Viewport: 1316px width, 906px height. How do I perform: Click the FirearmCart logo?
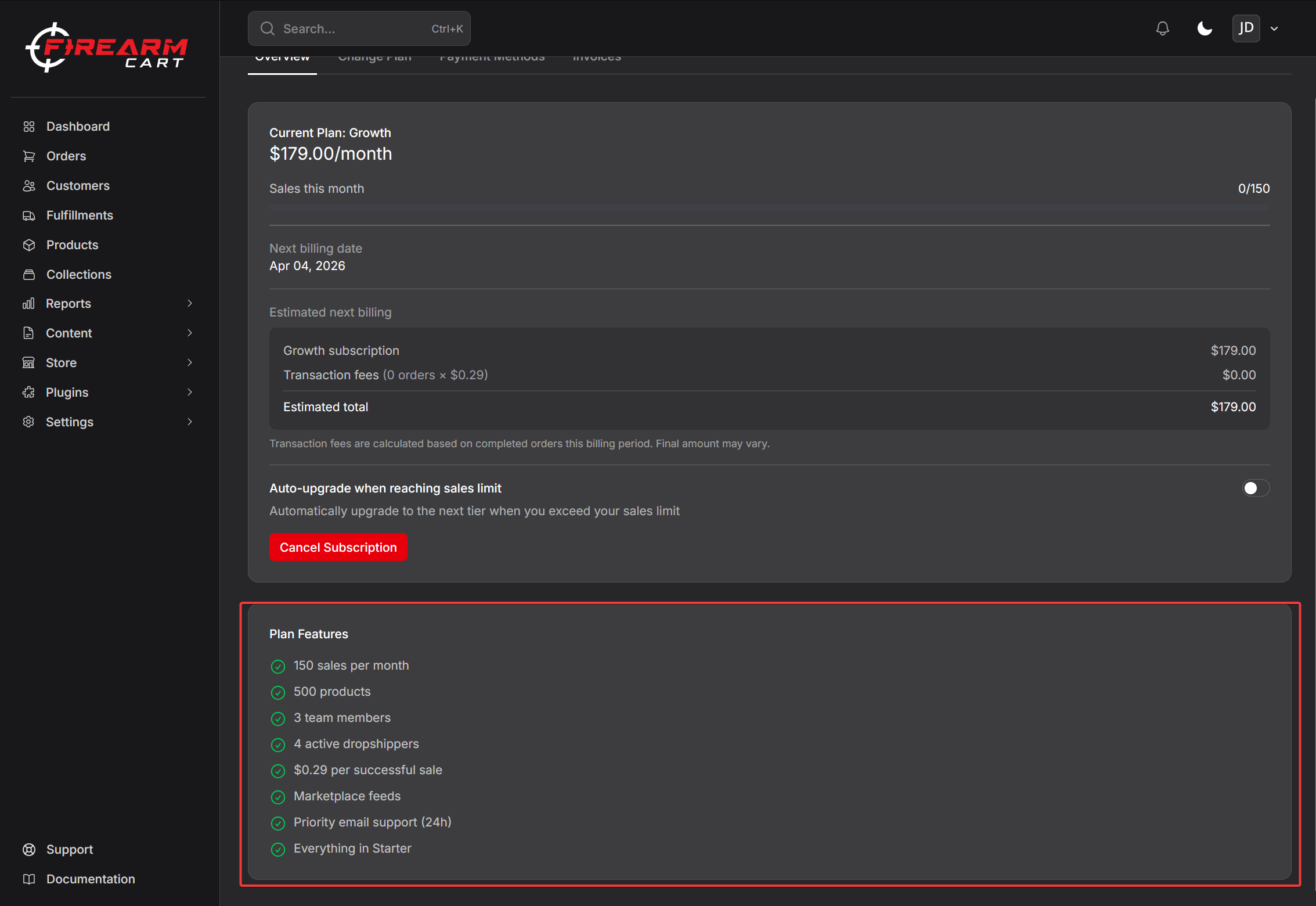click(107, 47)
